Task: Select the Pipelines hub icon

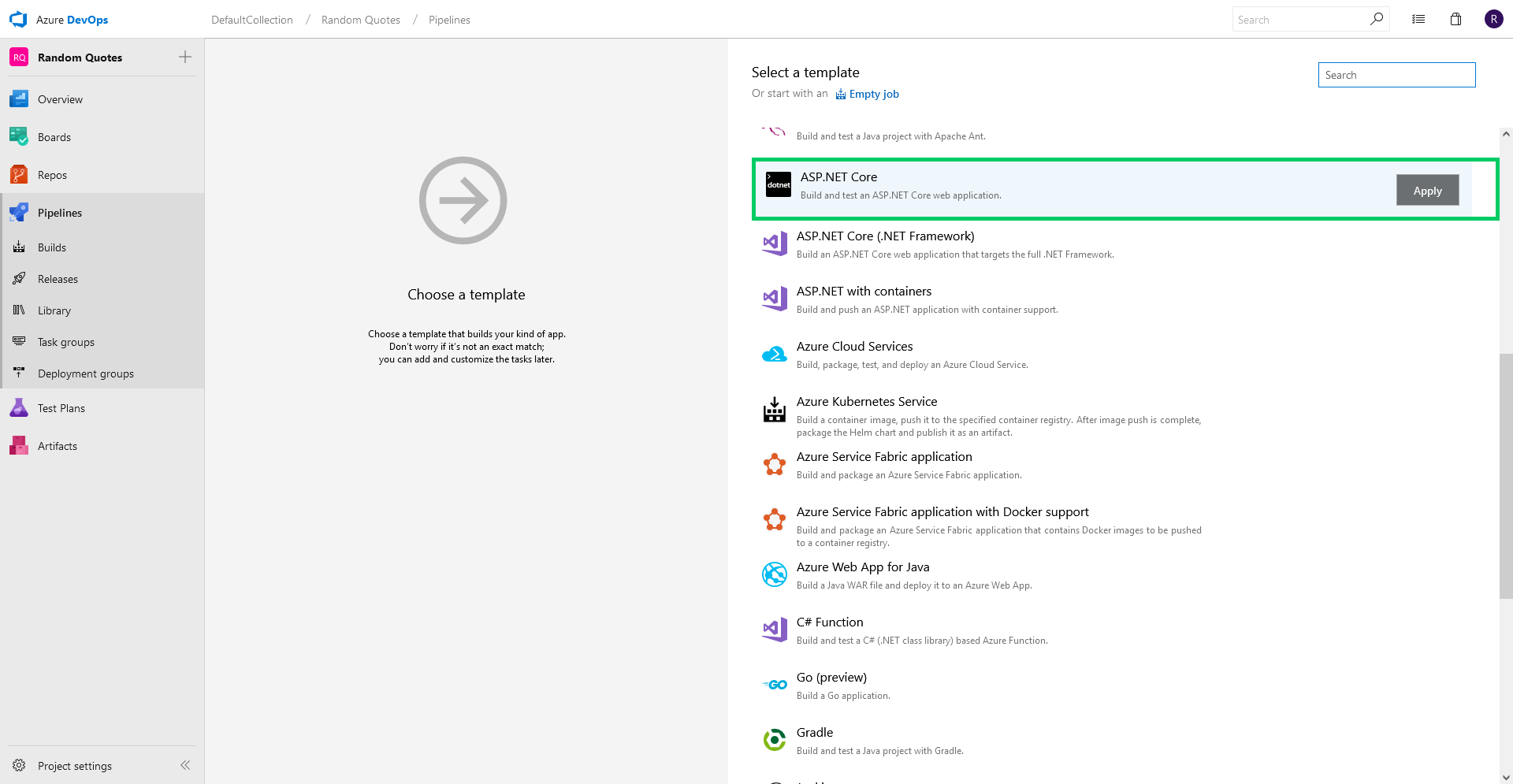Action: [19, 213]
